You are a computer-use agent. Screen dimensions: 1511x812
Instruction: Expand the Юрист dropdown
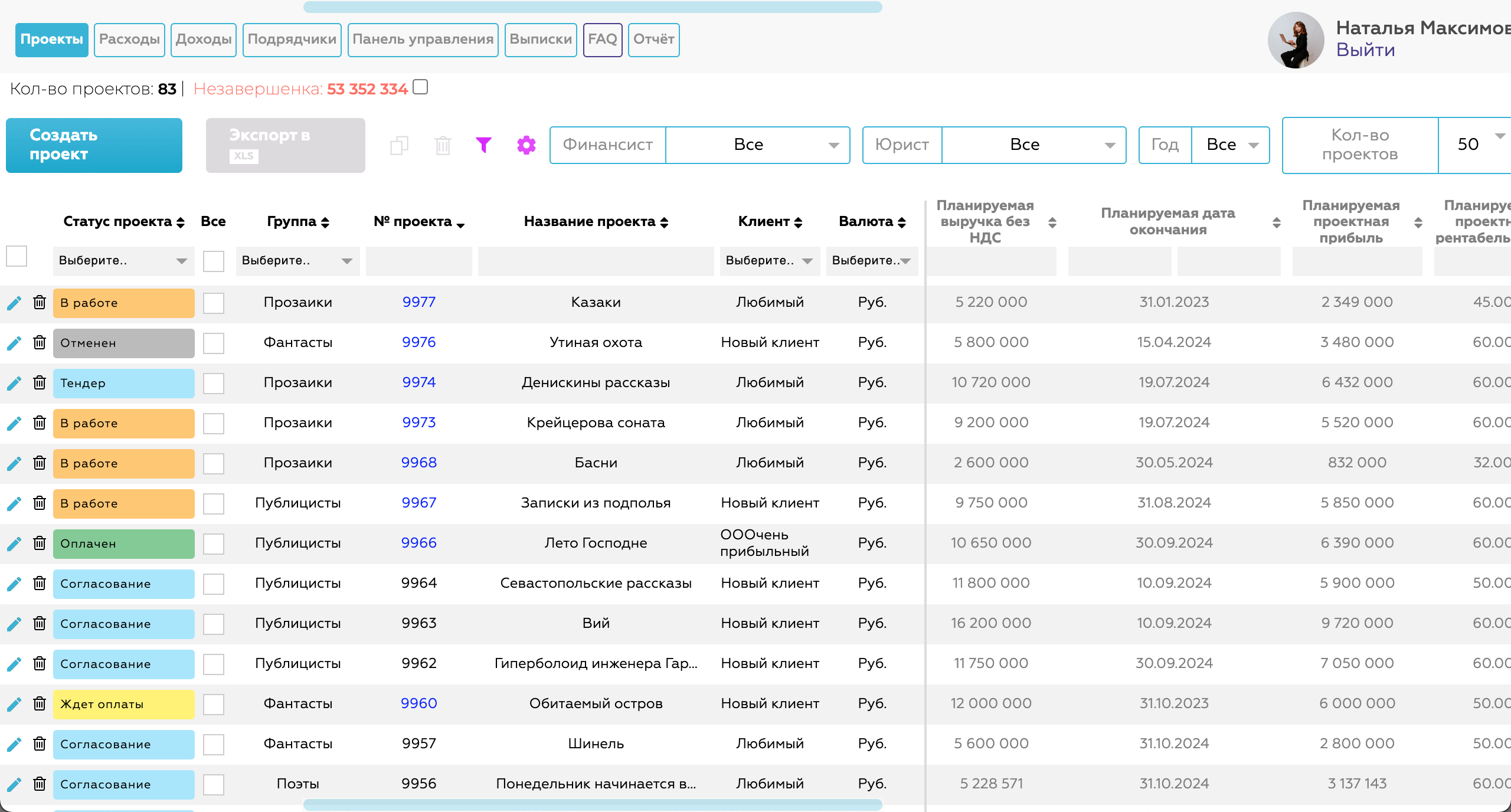click(x=1034, y=145)
